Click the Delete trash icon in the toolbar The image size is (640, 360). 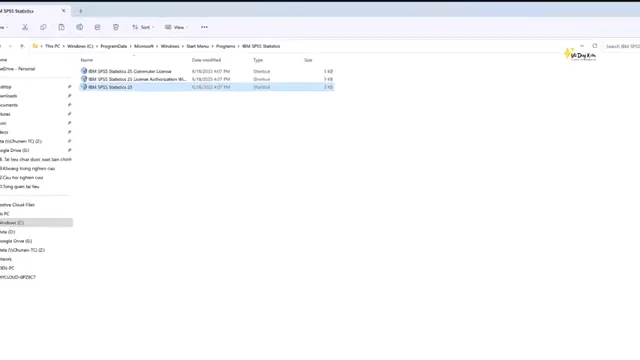116,27
